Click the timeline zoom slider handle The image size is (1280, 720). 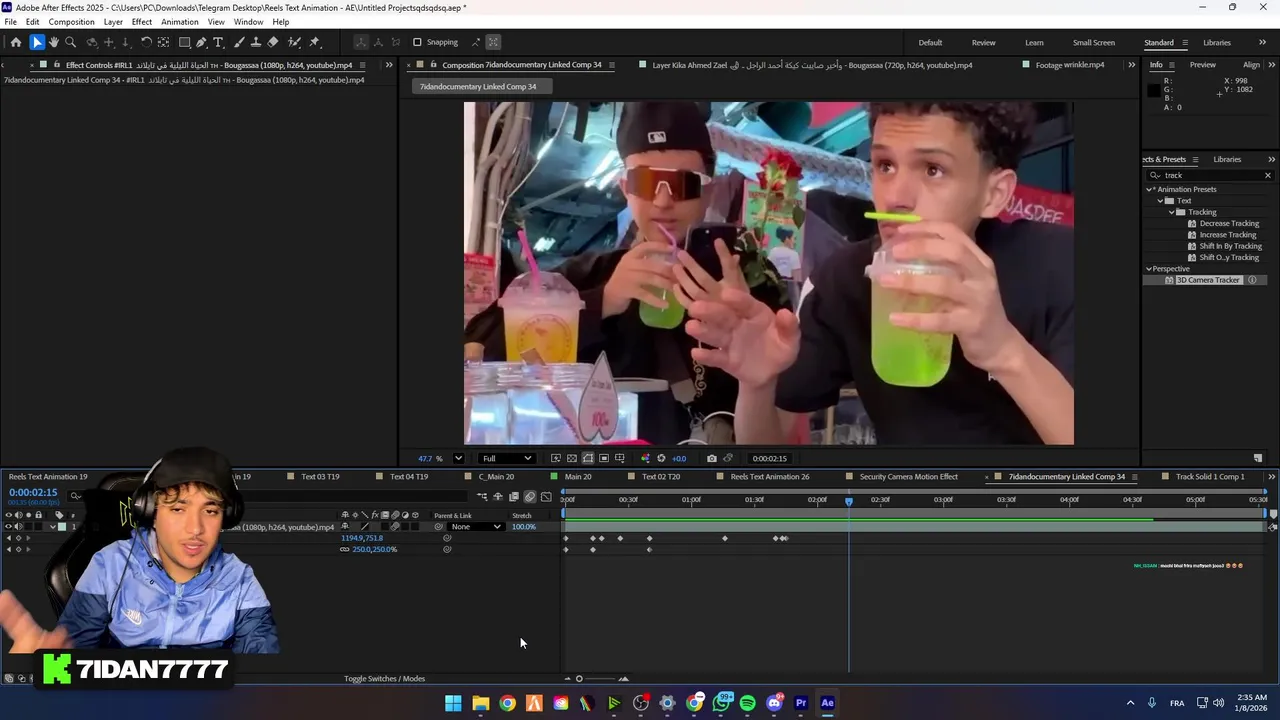[579, 679]
